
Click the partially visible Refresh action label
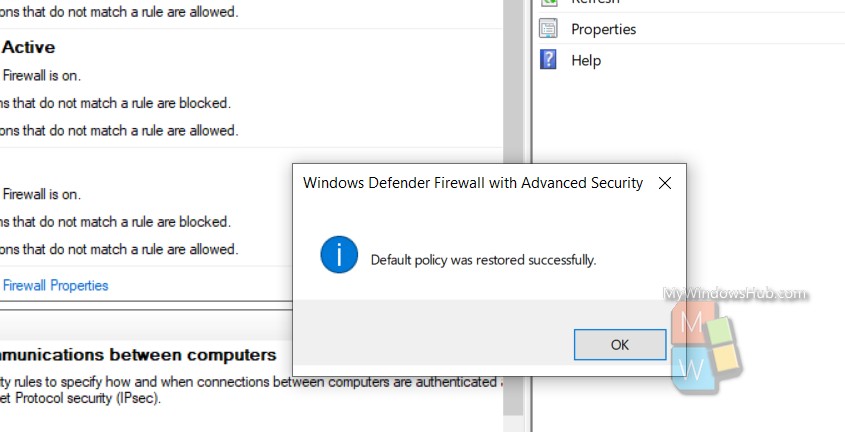tap(595, 2)
